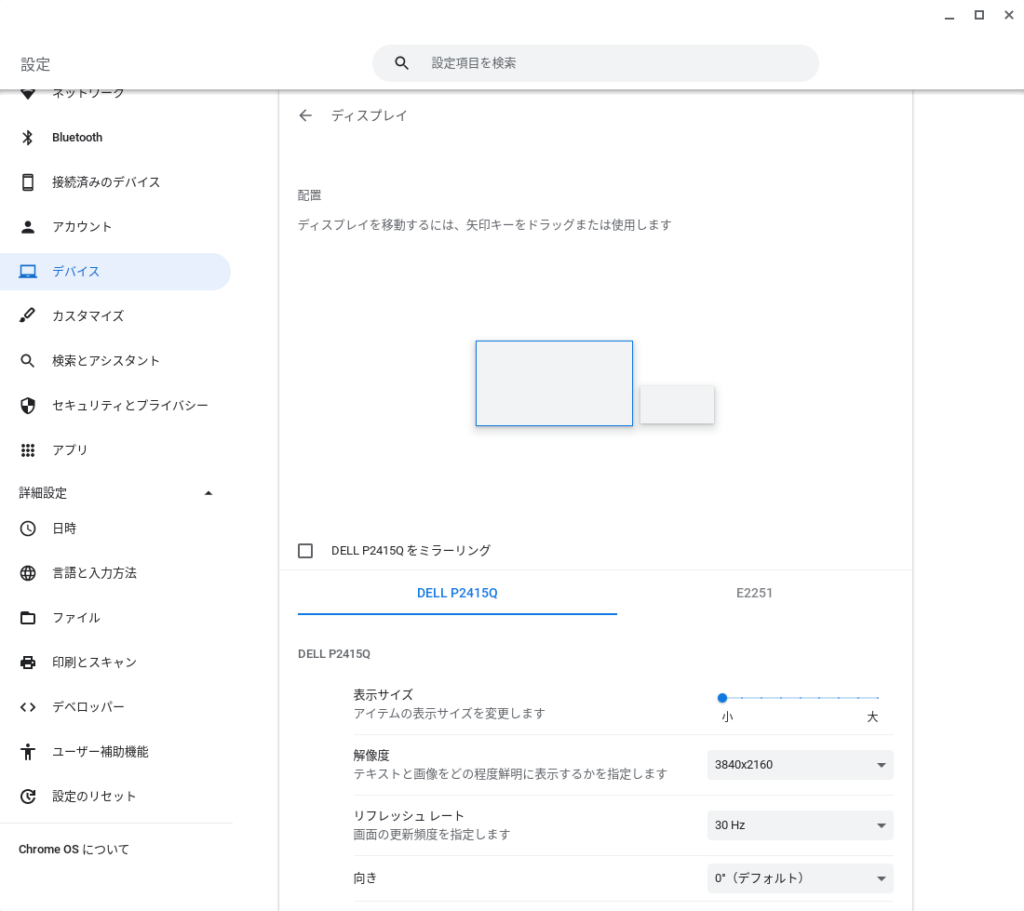The width and height of the screenshot is (1024, 911).
Task: Click the shield icon for セキュリティとプライバシー
Action: [x=27, y=406]
